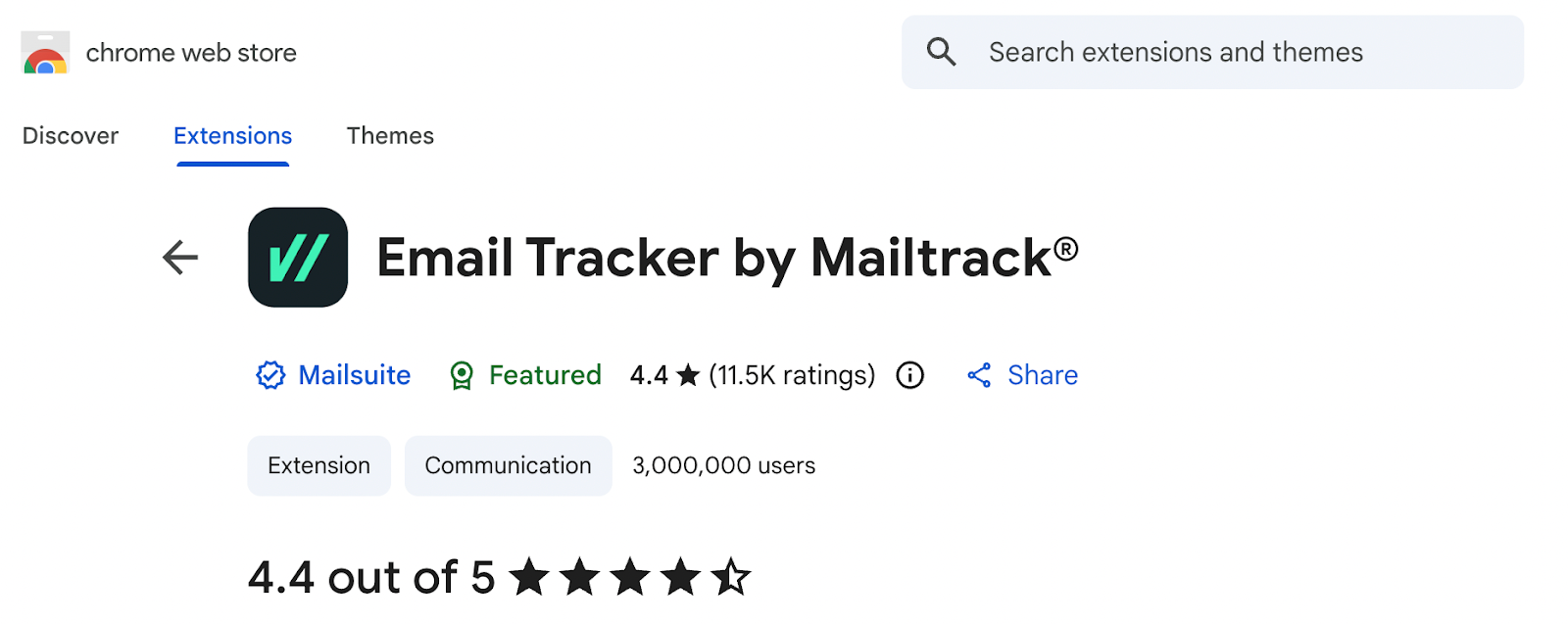This screenshot has height=624, width=1568.
Task: Click the Chrome Web Store logo
Action: click(45, 53)
